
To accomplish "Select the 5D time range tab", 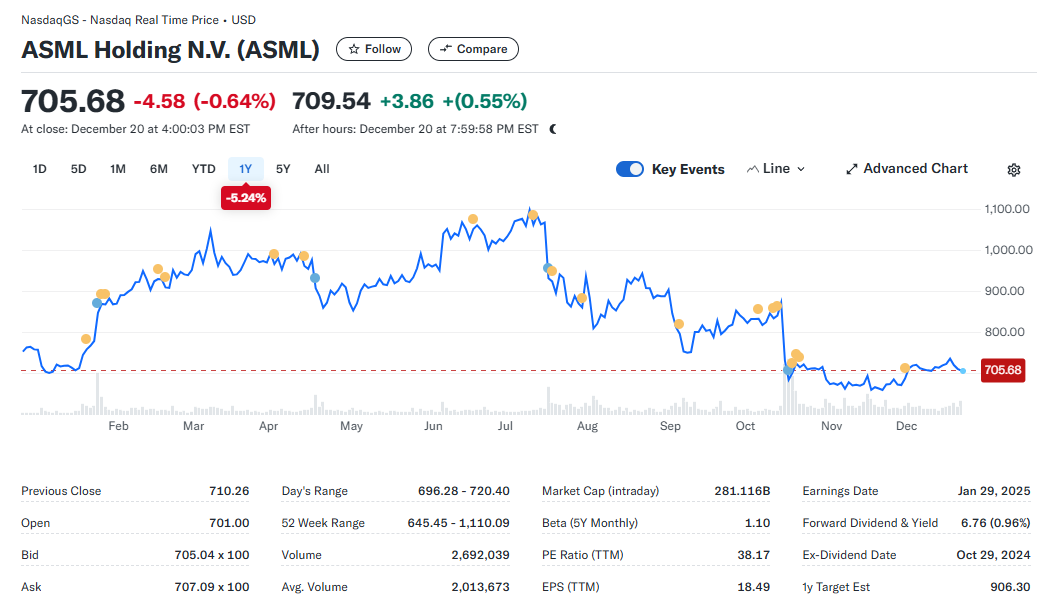I will (78, 169).
